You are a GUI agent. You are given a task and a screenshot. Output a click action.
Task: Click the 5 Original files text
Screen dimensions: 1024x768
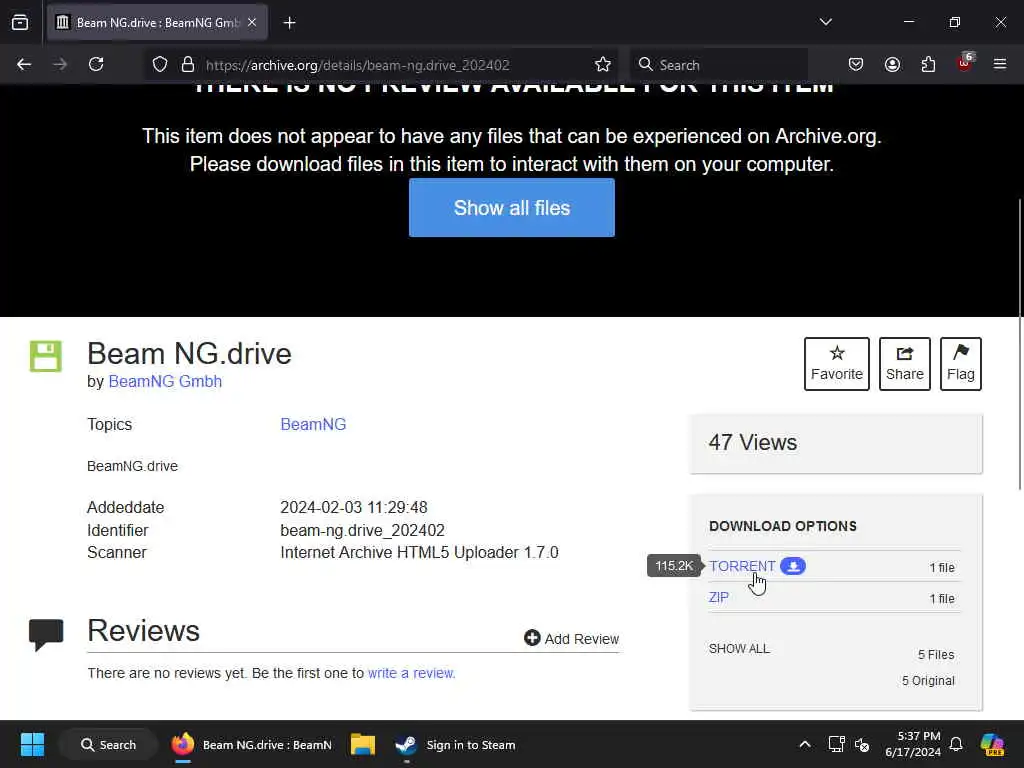pyautogui.click(x=928, y=680)
